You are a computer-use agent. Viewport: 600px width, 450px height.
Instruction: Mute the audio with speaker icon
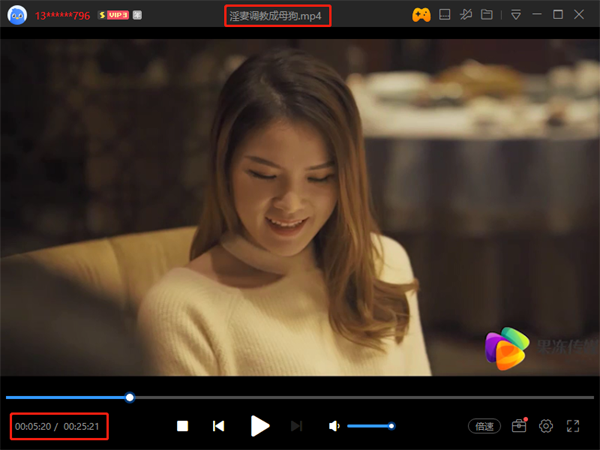tap(334, 426)
